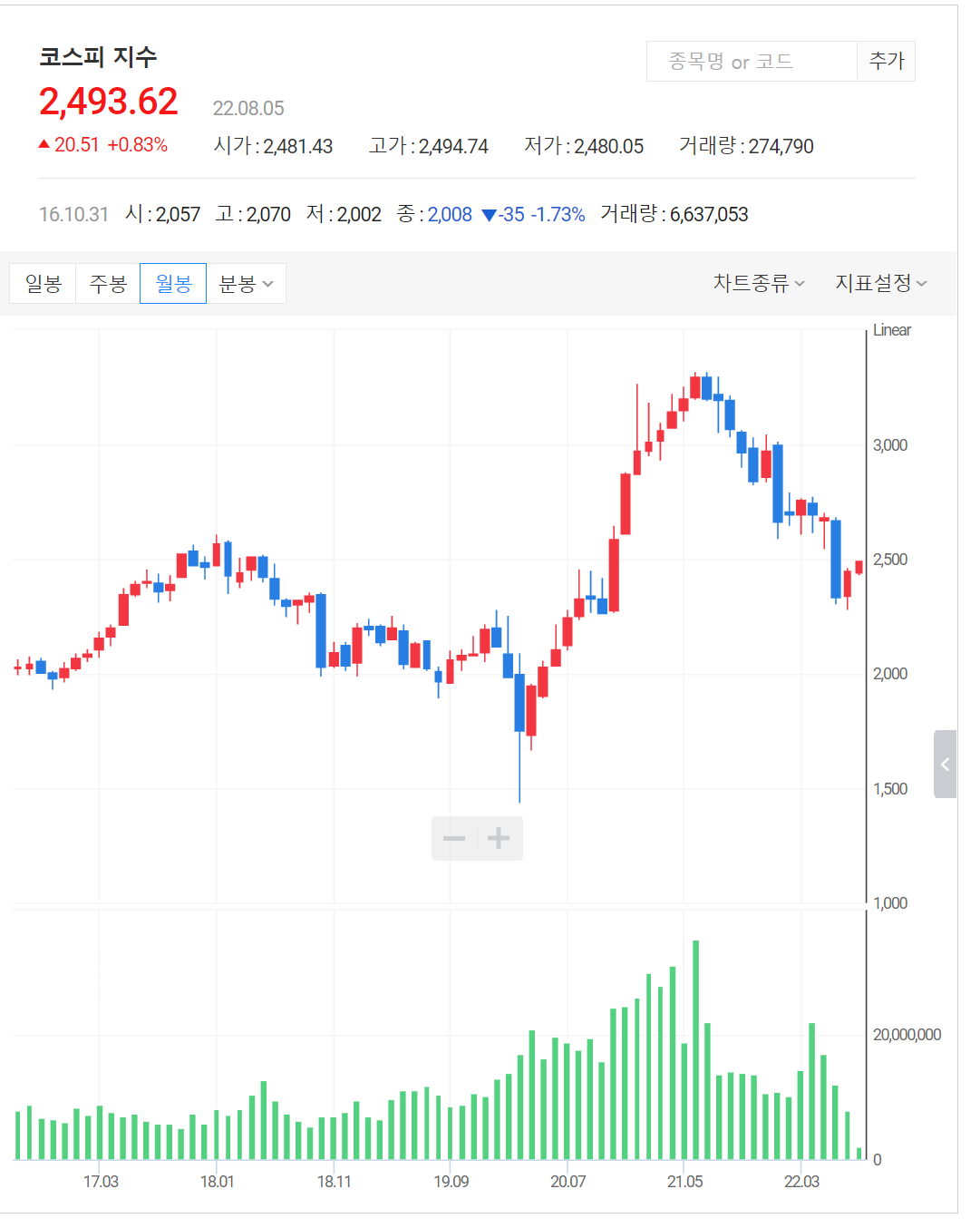The width and height of the screenshot is (980, 1228).
Task: Click the 거래량 274,790 value
Action: click(x=746, y=146)
